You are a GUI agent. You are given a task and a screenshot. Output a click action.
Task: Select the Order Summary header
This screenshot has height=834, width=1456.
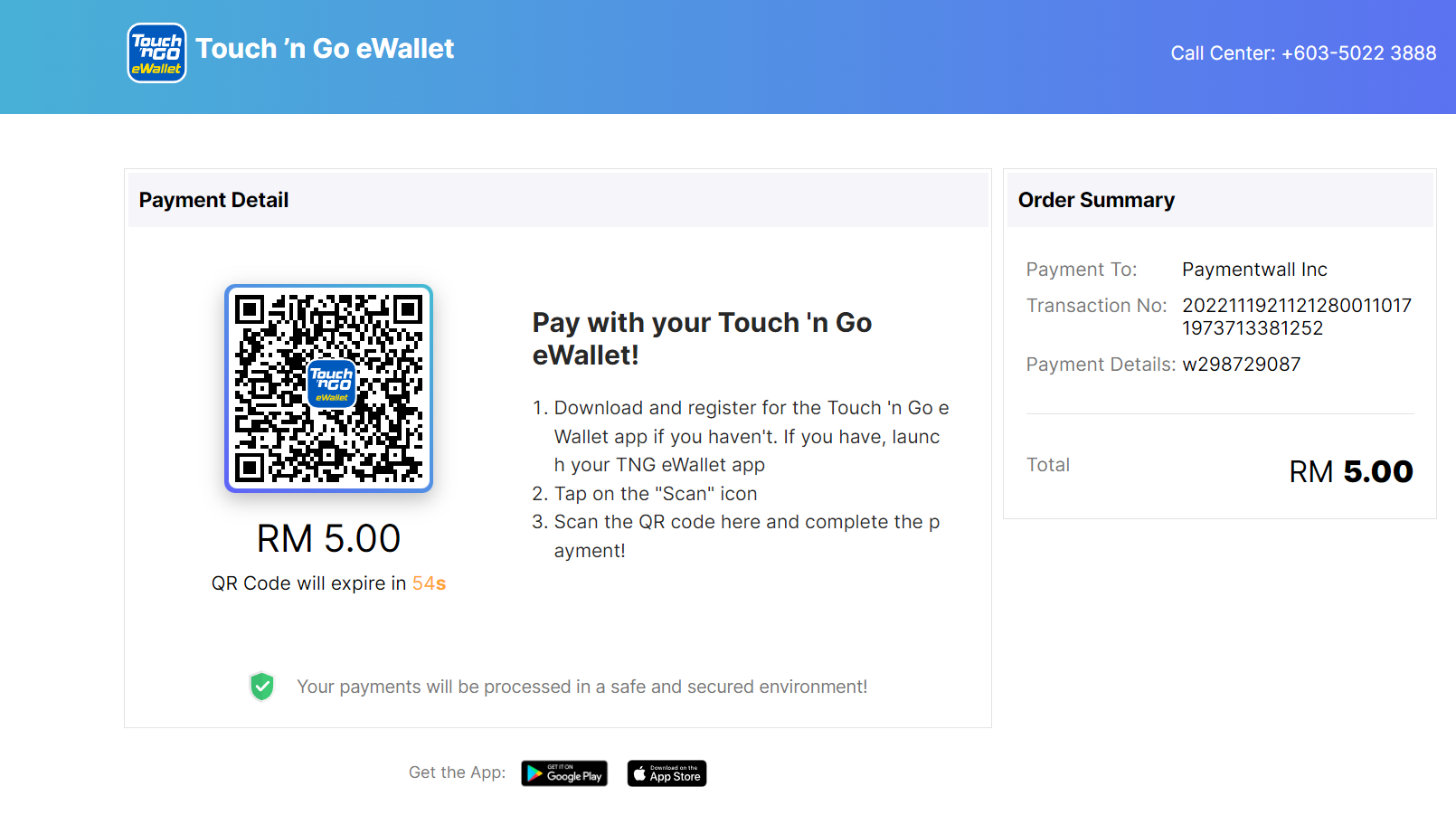[1096, 200]
